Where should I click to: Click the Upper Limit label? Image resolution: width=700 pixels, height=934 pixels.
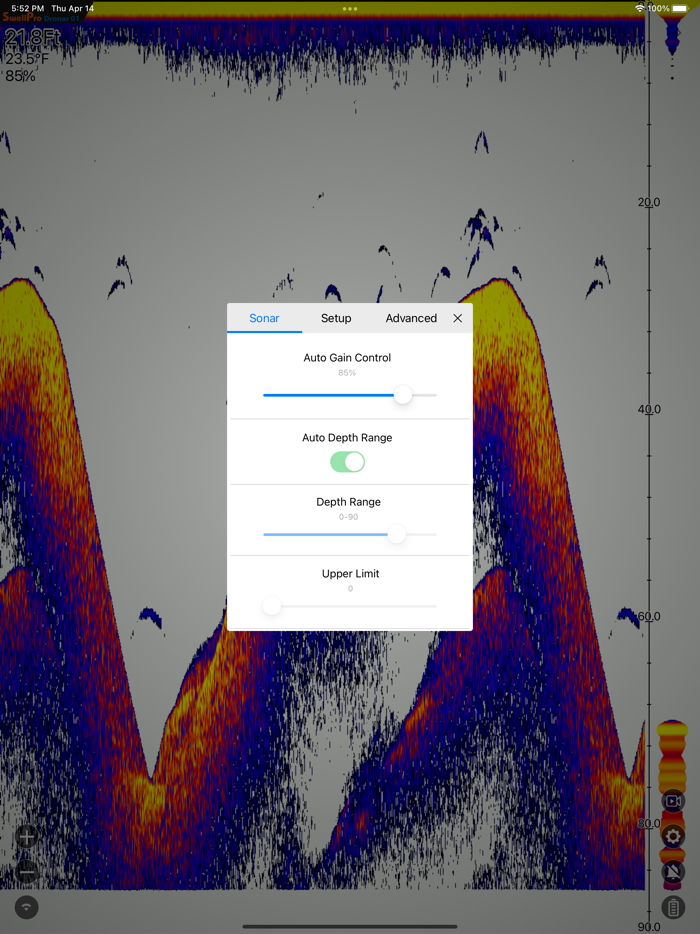[x=350, y=574]
